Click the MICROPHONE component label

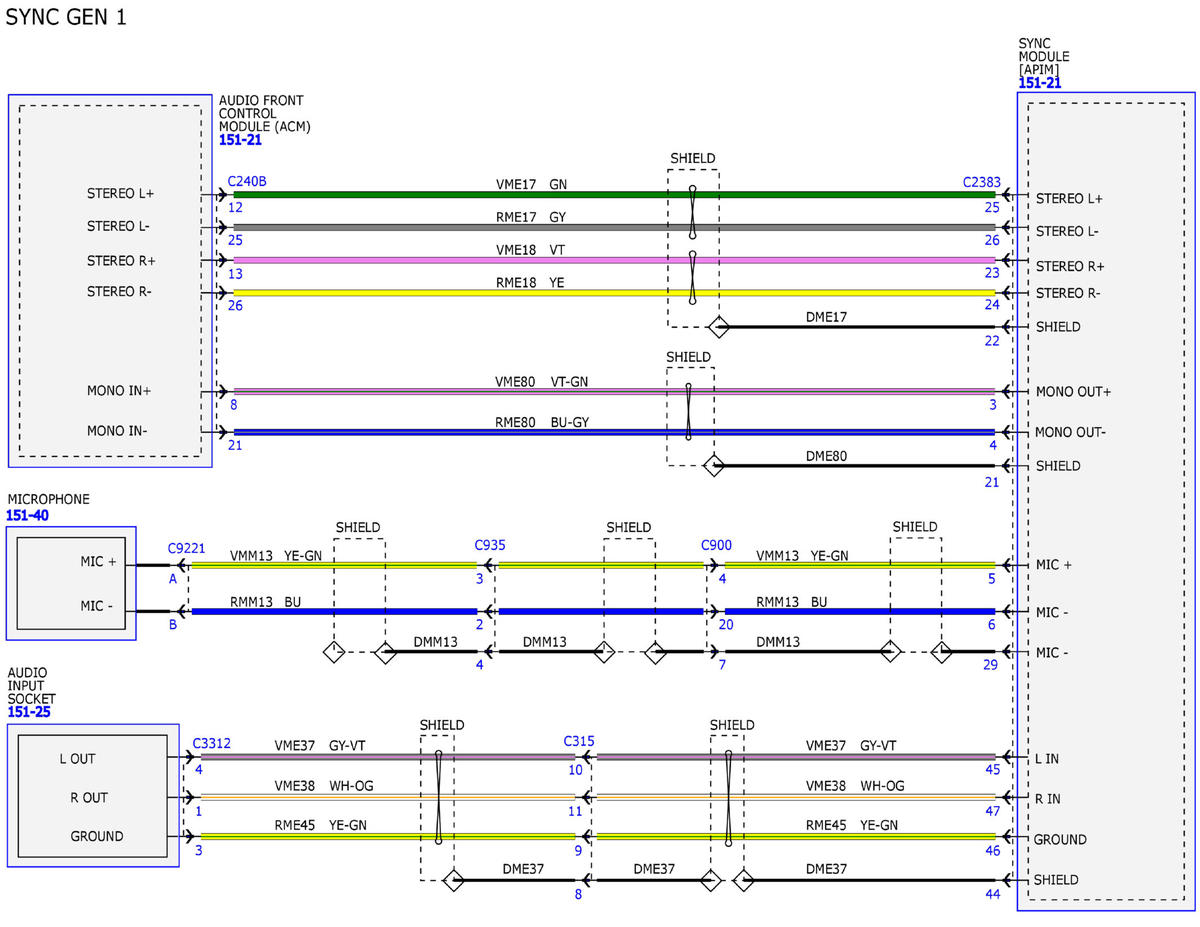coord(48,499)
